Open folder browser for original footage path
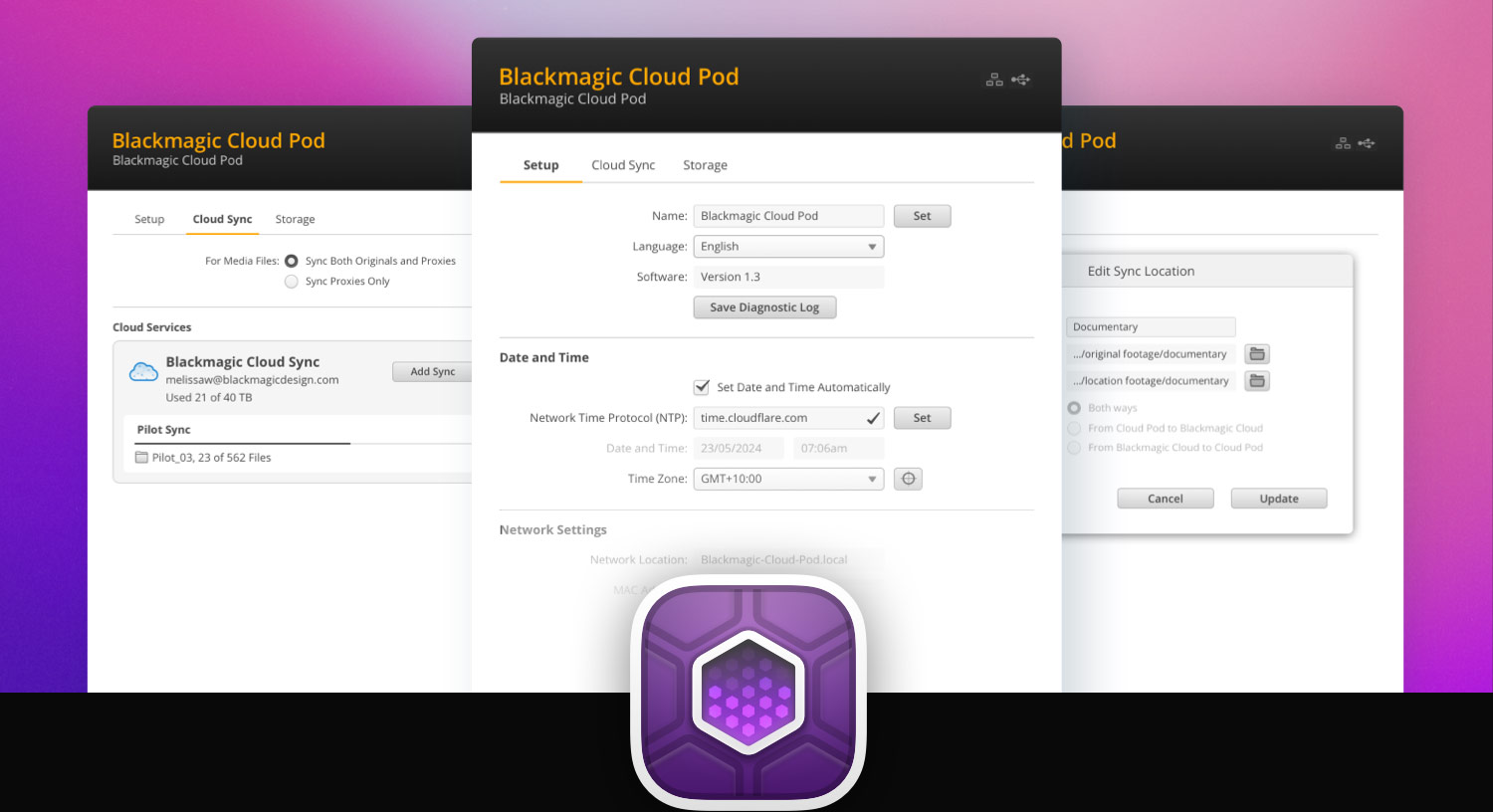This screenshot has width=1493, height=812. [1256, 353]
